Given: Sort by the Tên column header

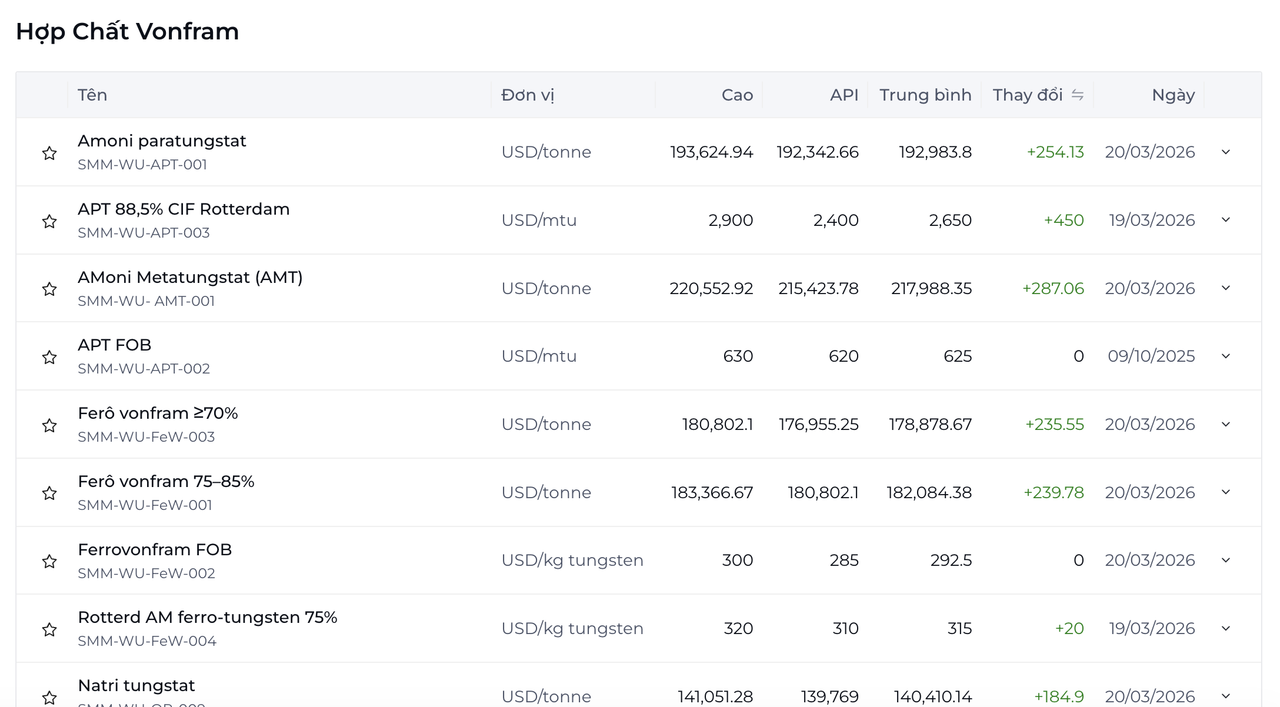Looking at the screenshot, I should [92, 95].
